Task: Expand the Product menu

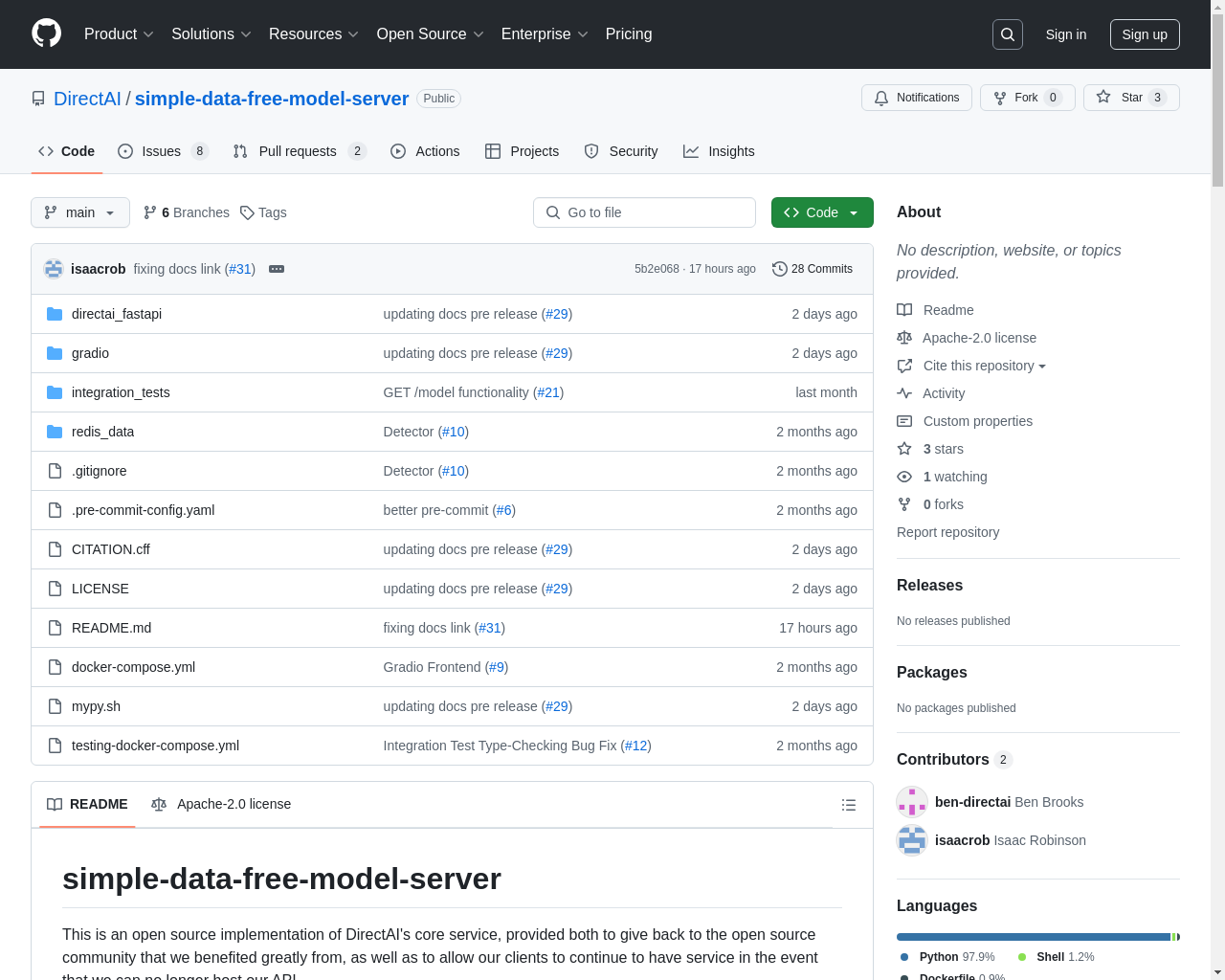Action: tap(119, 34)
